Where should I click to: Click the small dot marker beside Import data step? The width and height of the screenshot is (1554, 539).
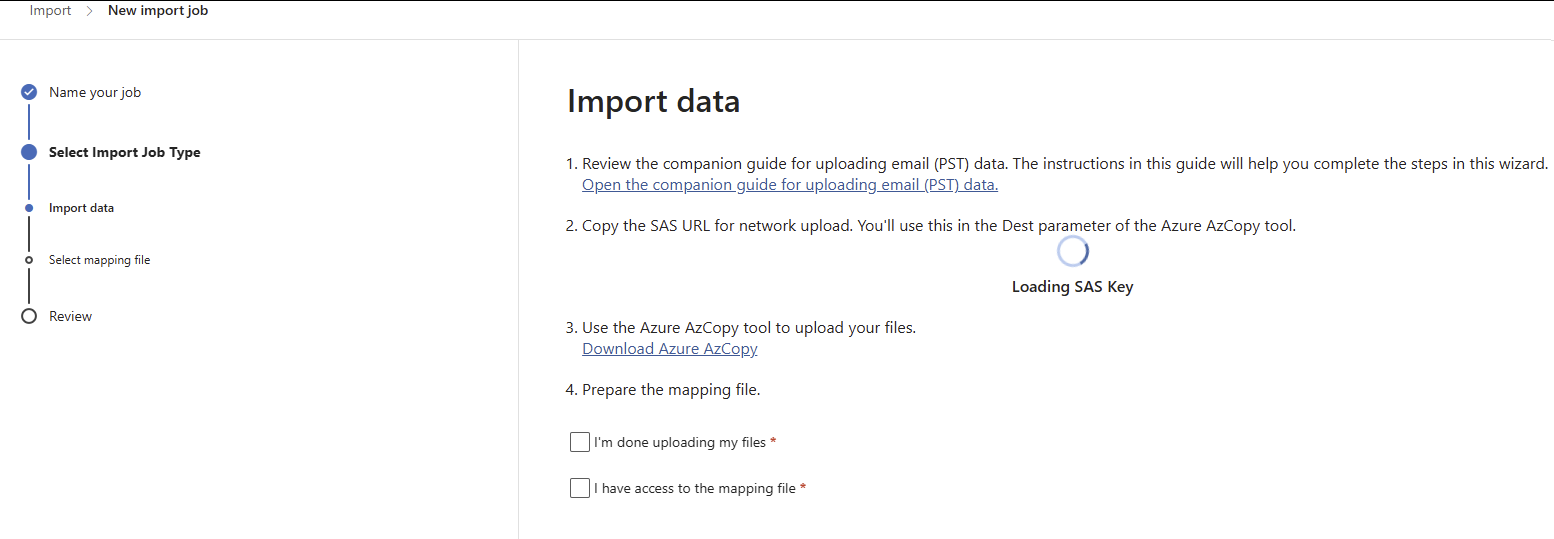[29, 208]
